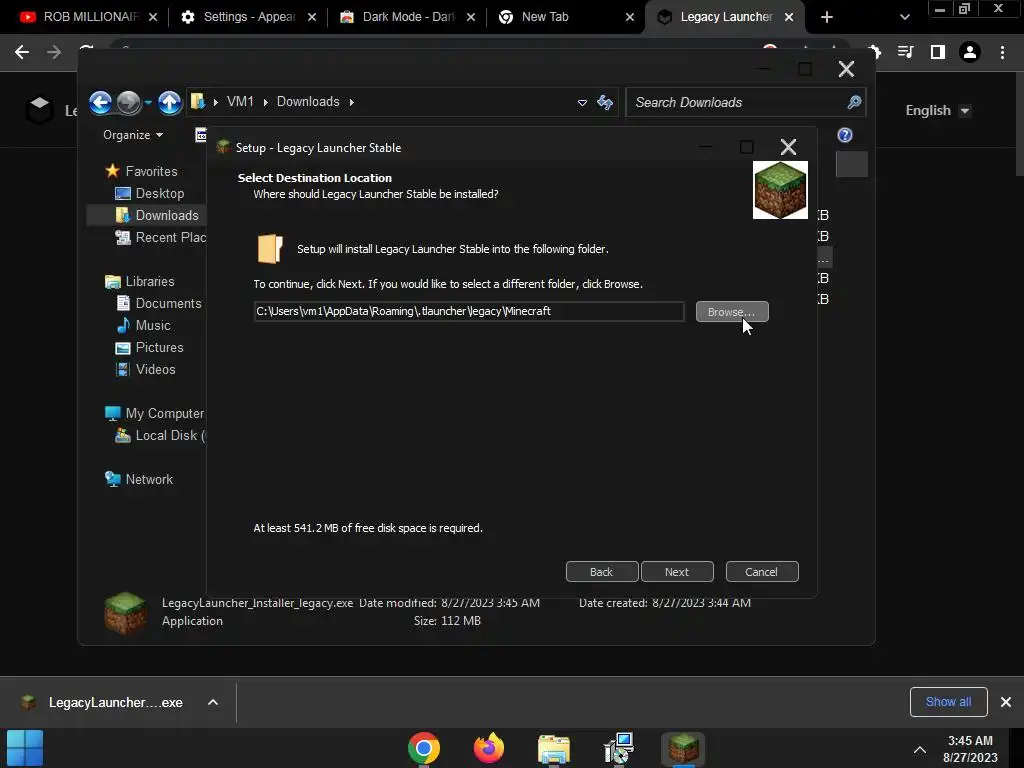Open the English language dropdown

coord(938,110)
